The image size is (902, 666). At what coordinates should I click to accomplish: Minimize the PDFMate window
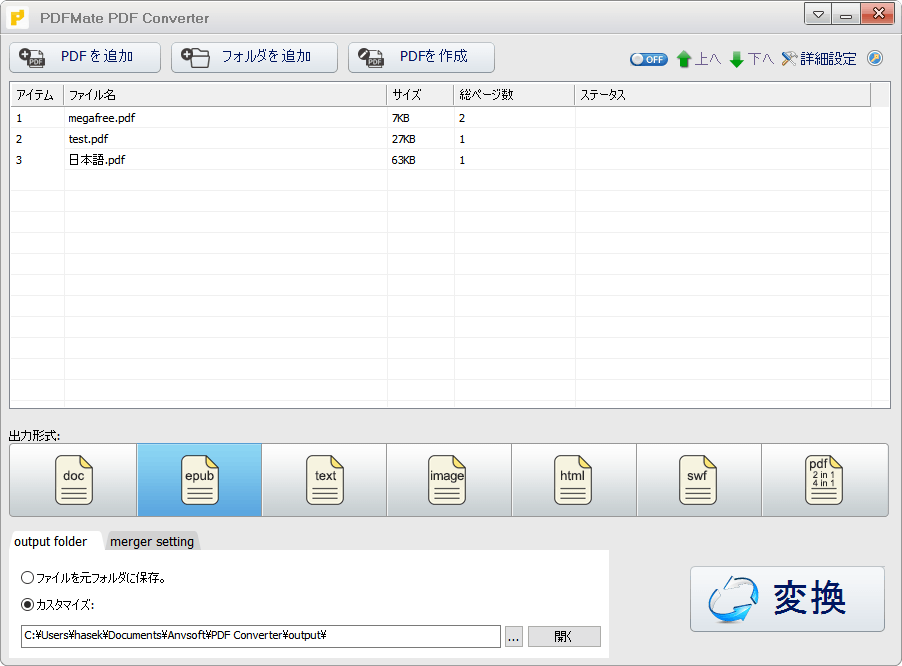[x=846, y=14]
